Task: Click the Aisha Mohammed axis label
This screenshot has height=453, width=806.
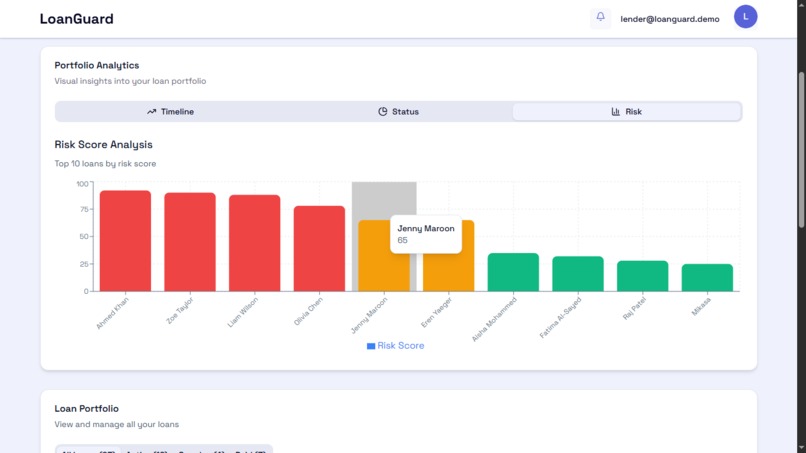Action: pyautogui.click(x=494, y=319)
